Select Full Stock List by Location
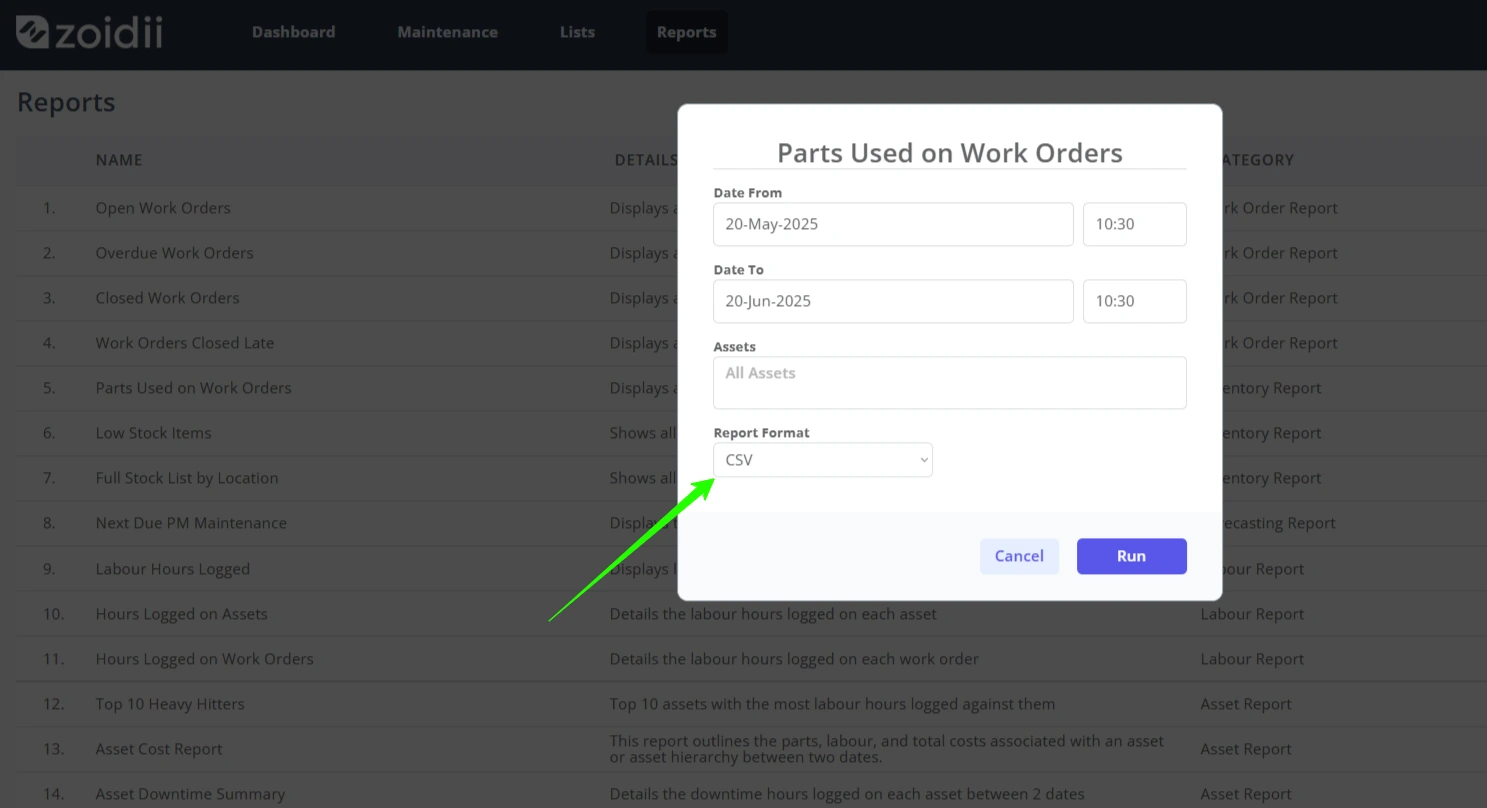The image size is (1487, 808). (187, 478)
